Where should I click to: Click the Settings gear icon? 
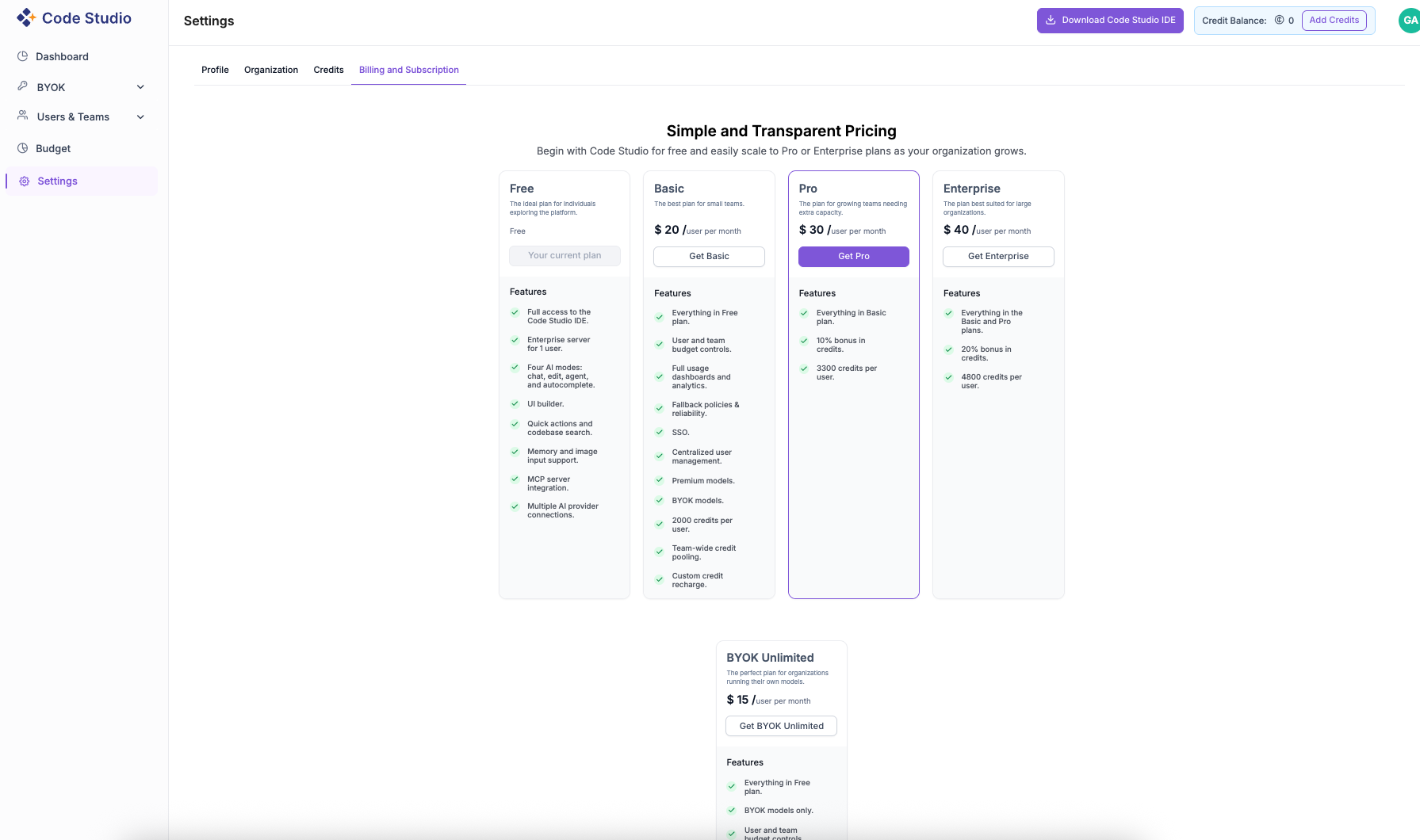[24, 181]
